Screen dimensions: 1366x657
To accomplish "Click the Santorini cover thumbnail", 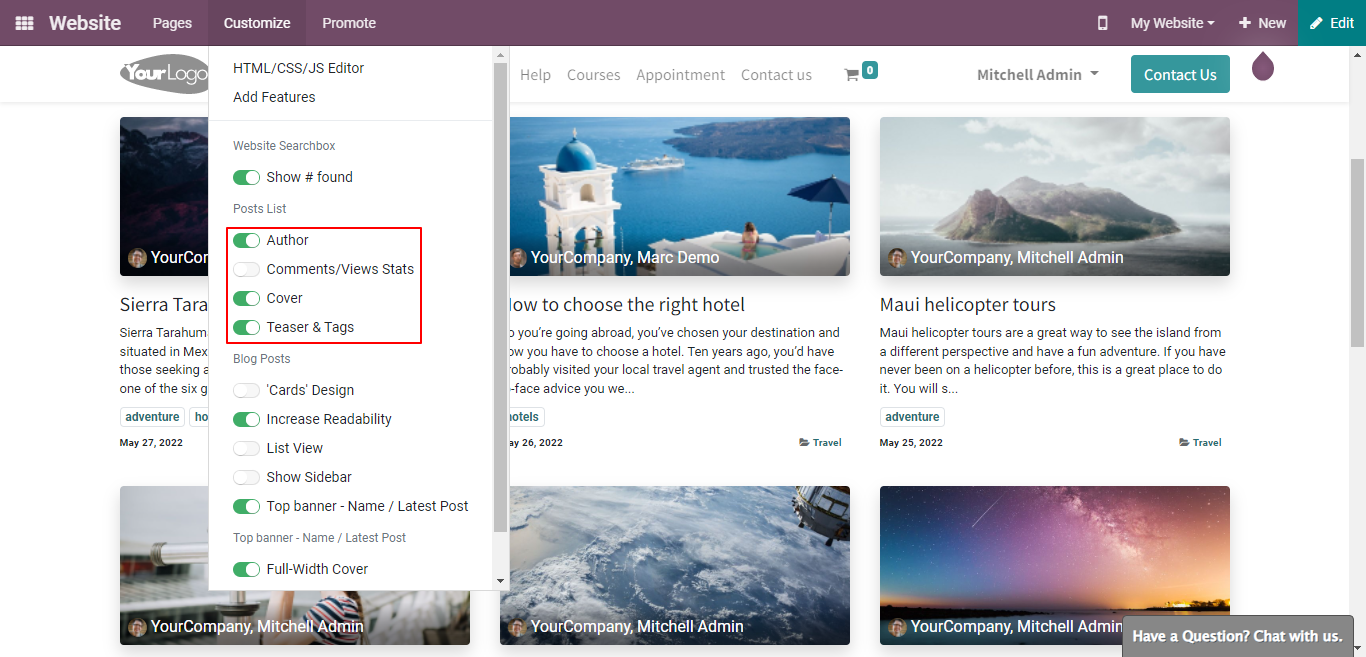I will (x=679, y=196).
